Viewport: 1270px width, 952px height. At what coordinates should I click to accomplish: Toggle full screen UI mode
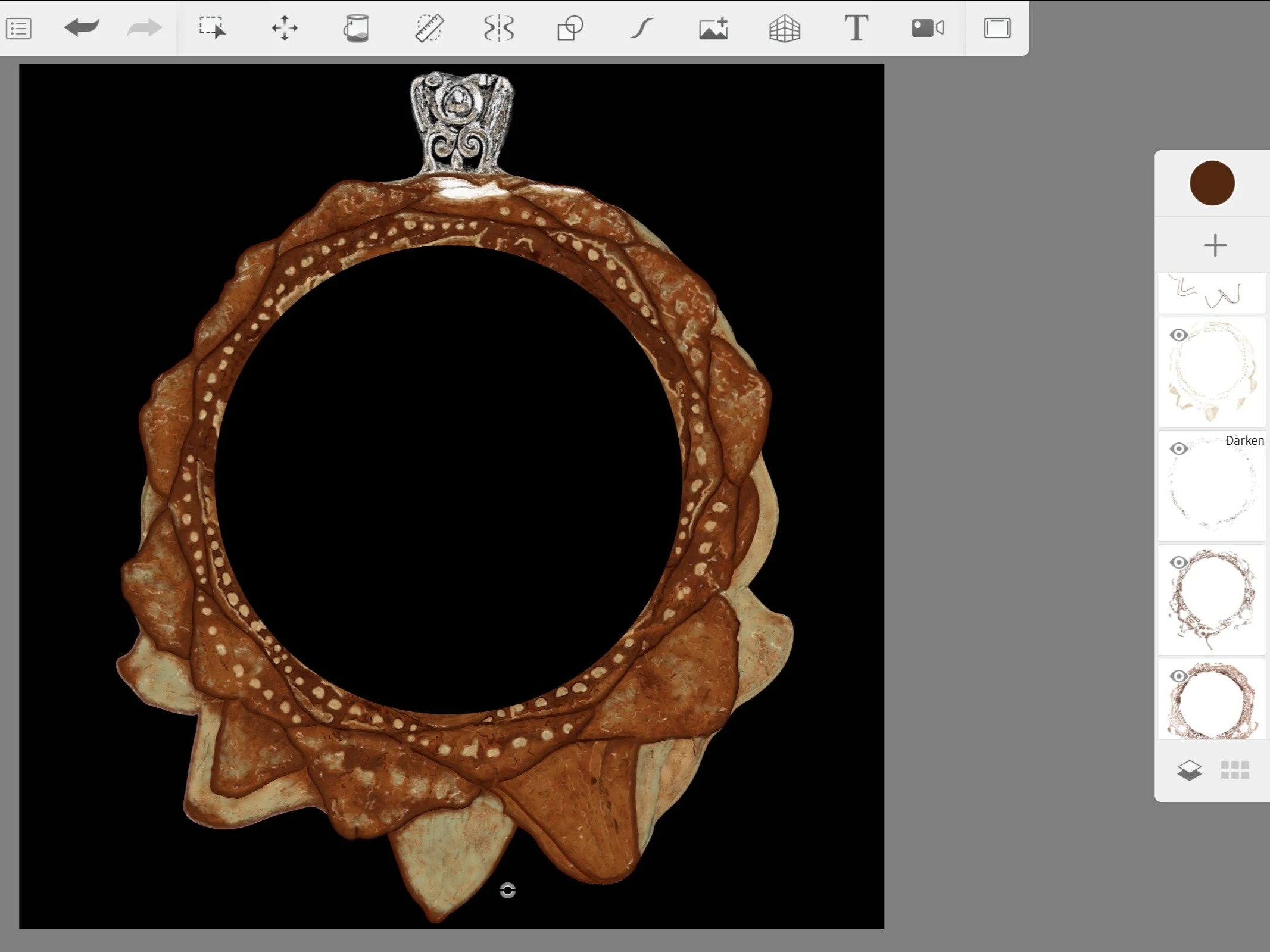click(x=997, y=28)
